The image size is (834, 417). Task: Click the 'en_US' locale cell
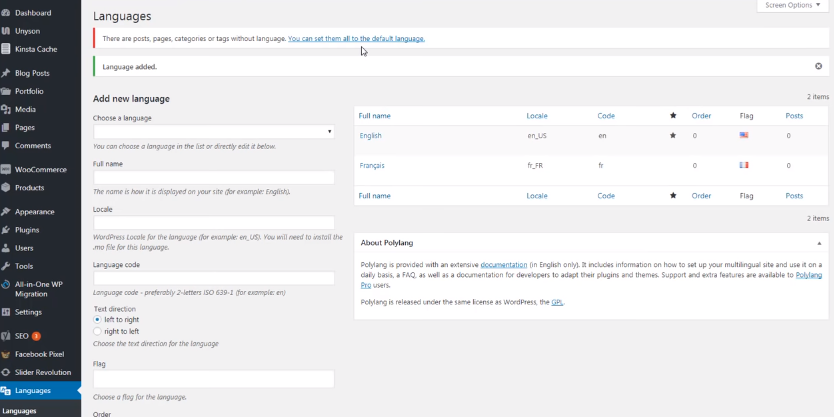[537, 136]
